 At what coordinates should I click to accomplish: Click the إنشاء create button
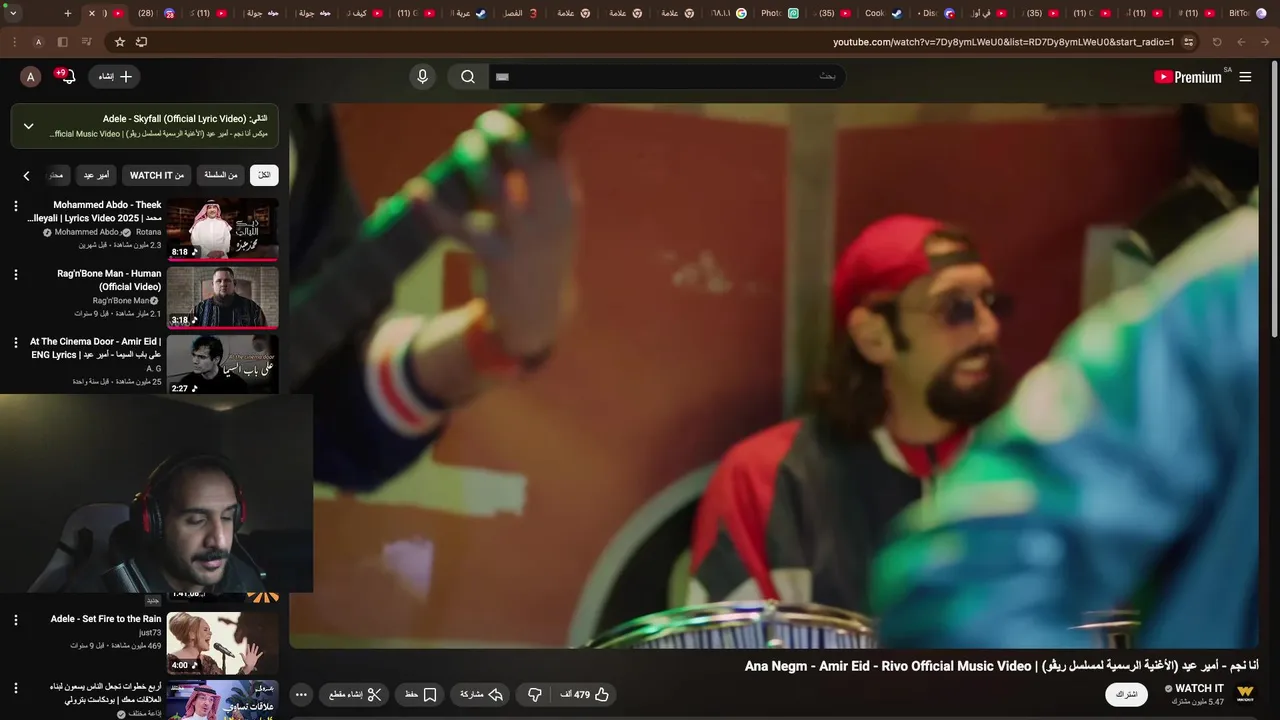tap(114, 77)
